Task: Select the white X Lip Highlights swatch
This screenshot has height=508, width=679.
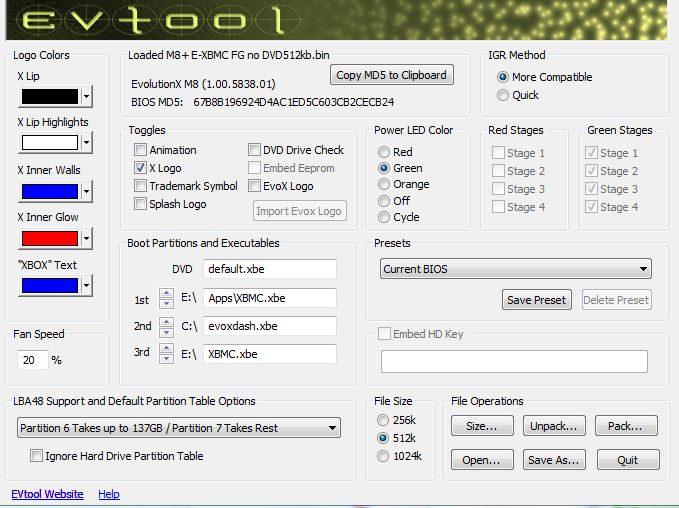Action: (50, 142)
